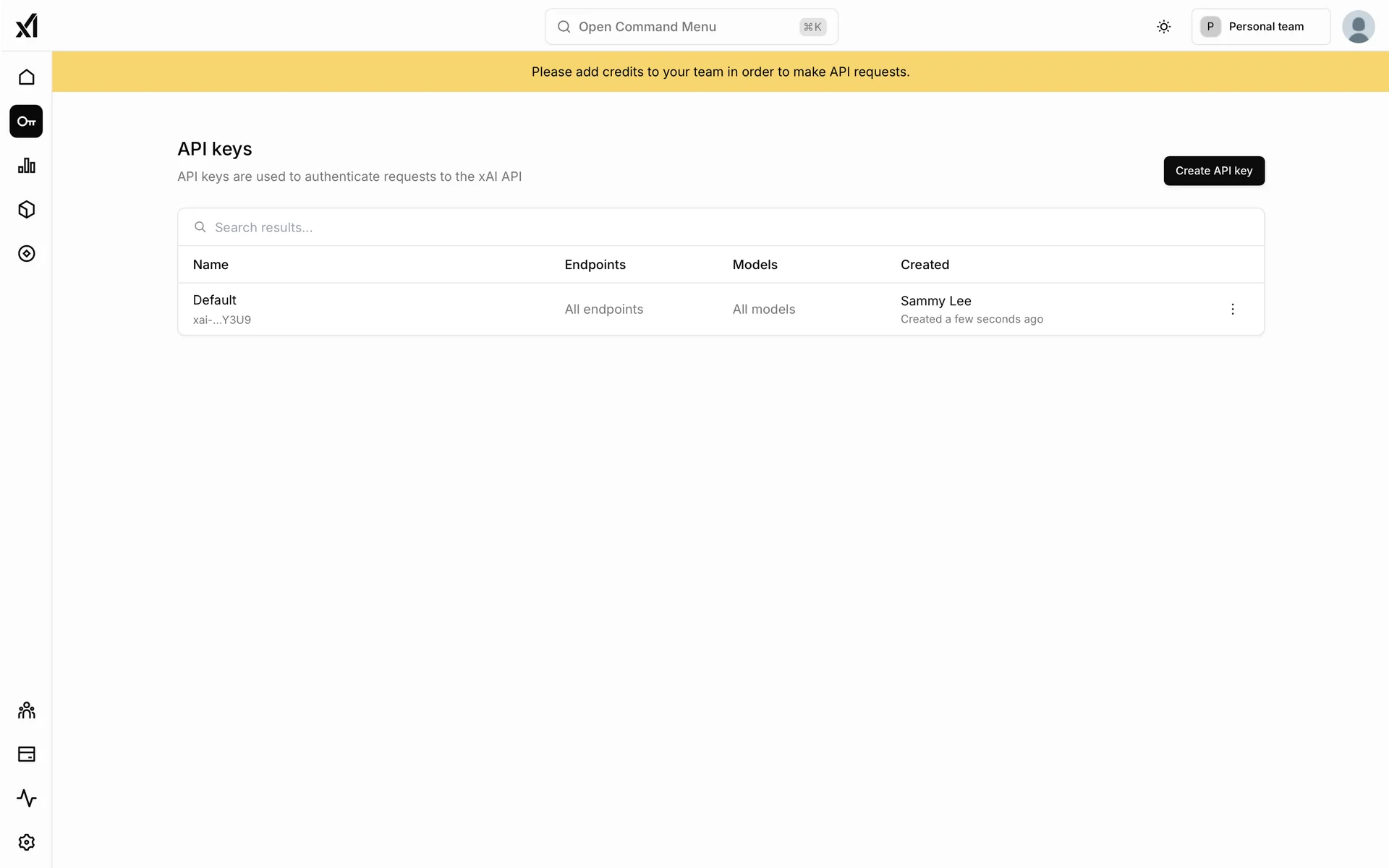Open the user avatar account menu
Screen dimensions: 1389x868
1358,27
